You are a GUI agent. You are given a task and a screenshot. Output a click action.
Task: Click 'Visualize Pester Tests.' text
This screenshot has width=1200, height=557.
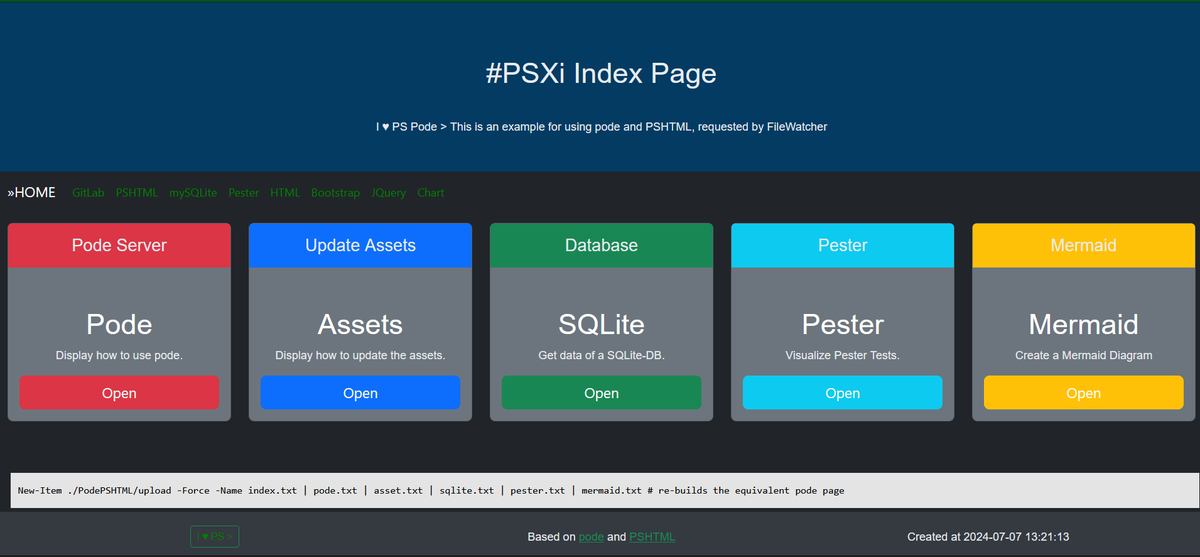pyautogui.click(x=842, y=355)
